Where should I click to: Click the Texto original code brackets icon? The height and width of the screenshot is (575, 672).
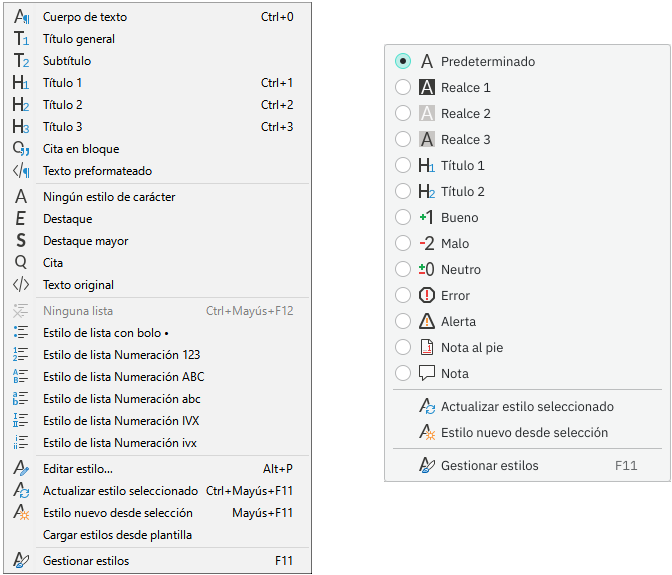tap(21, 285)
